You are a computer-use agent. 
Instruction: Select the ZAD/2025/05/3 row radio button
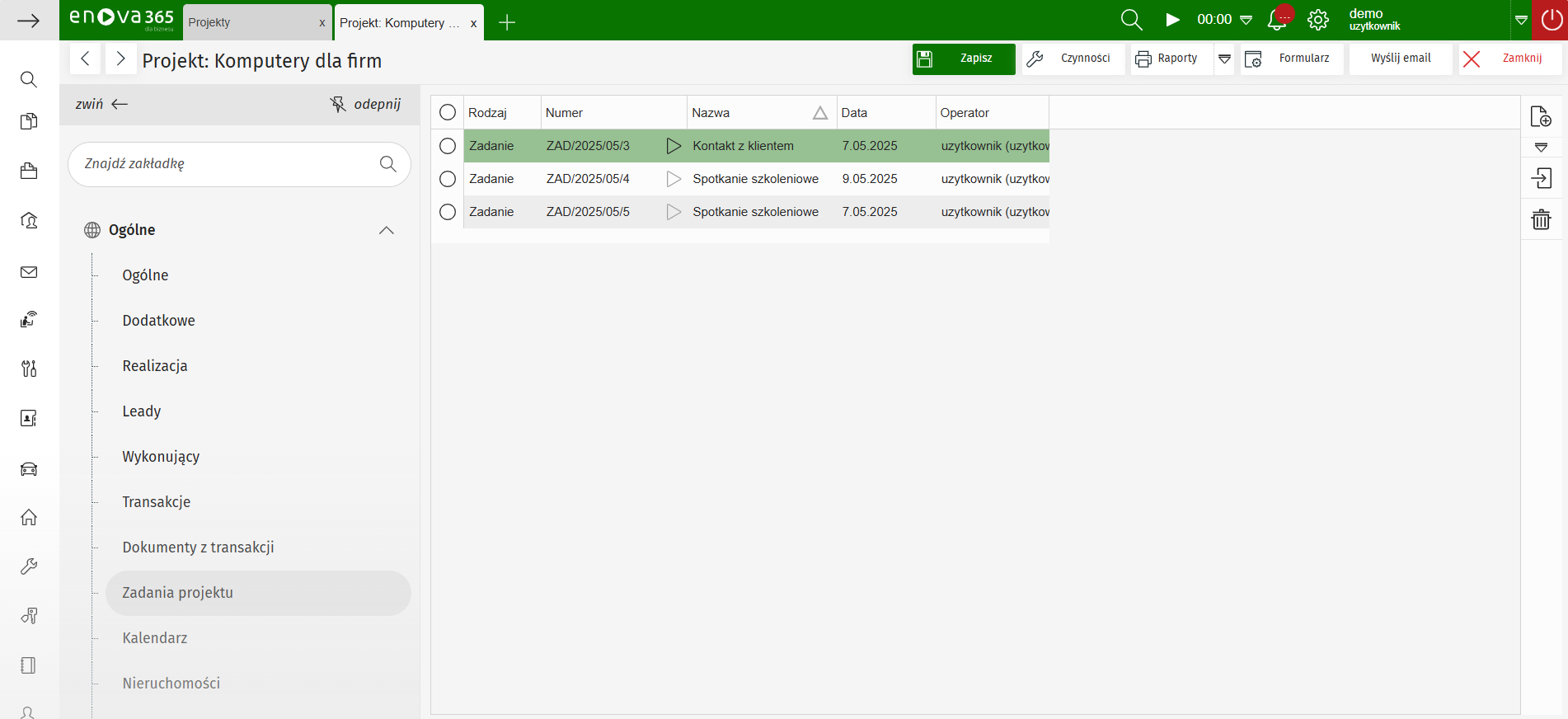click(448, 146)
